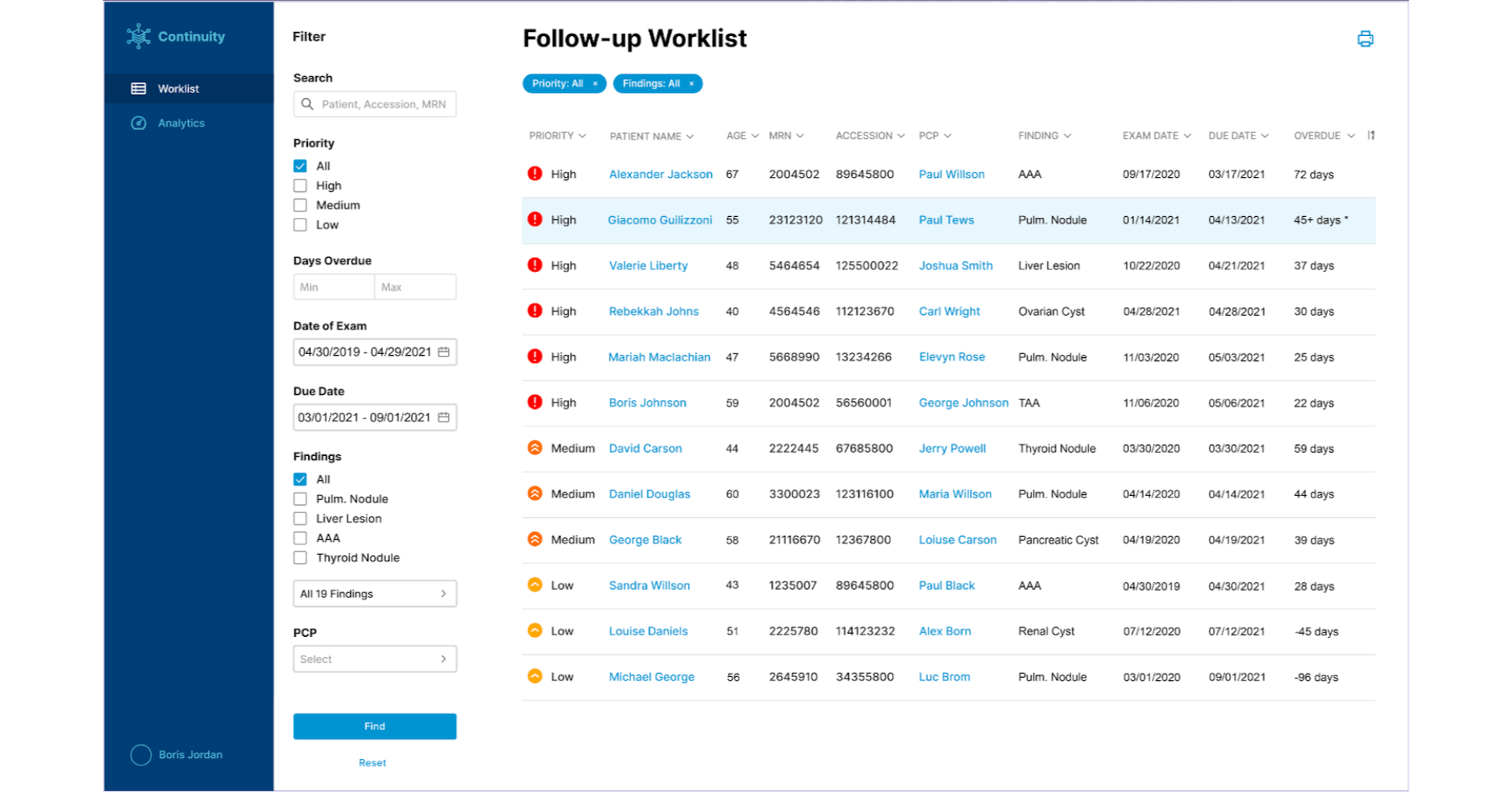Click the Date of Exam range field
Screen dimensions: 1512x792
click(374, 352)
